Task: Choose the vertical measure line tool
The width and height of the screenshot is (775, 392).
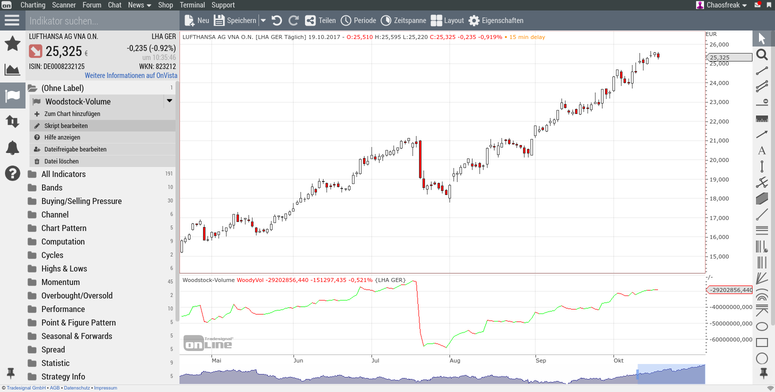Action: tap(762, 167)
